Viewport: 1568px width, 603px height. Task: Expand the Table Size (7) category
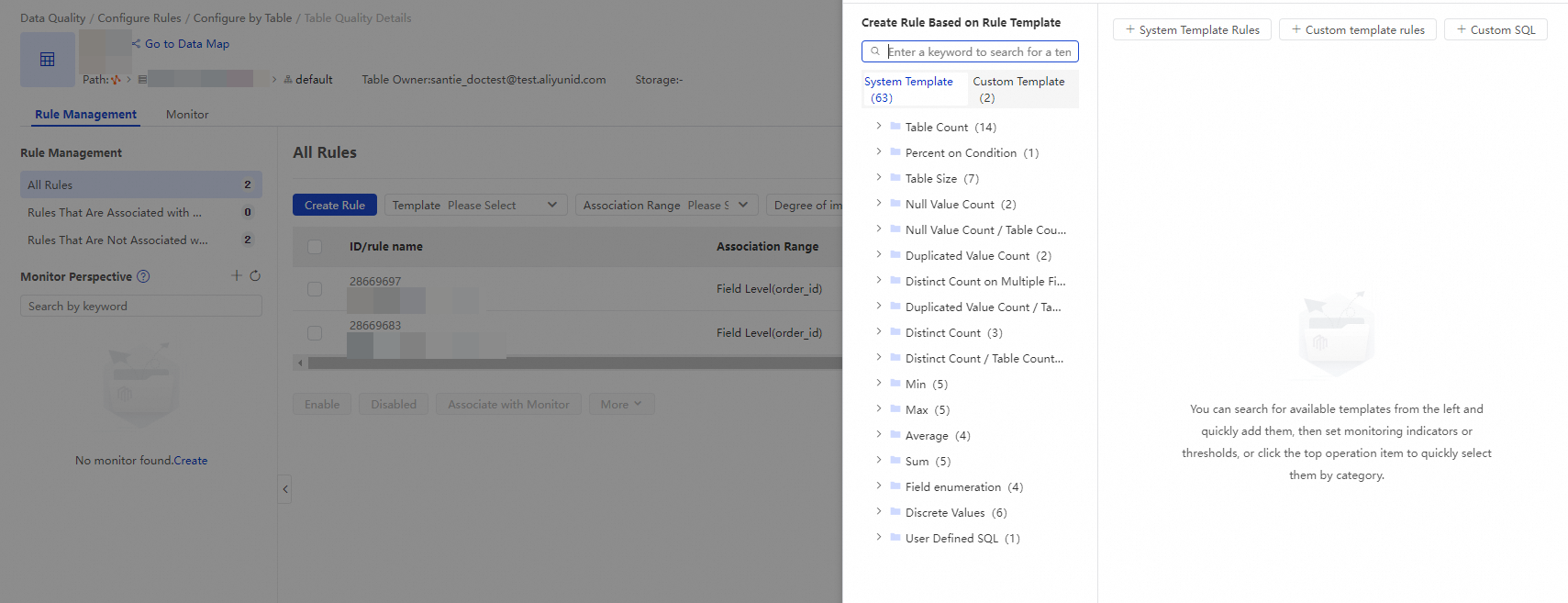878,178
